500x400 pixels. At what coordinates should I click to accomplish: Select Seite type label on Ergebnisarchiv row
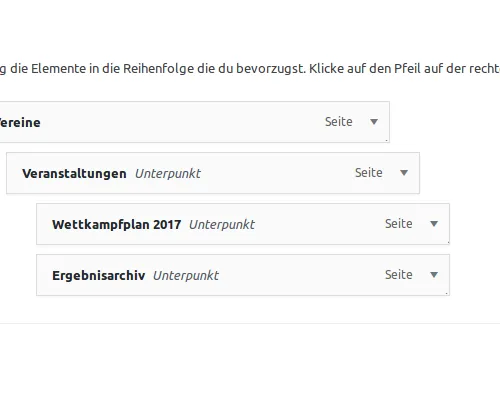399,275
